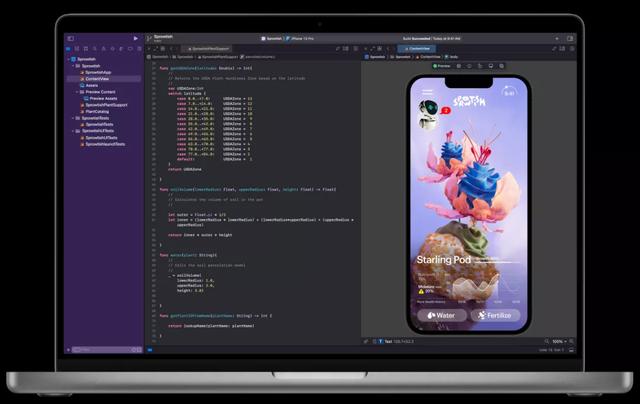640x404 pixels.
Task: Collapse the Sprowtish project root disclosure triangle
Action: pyautogui.click(x=69, y=59)
